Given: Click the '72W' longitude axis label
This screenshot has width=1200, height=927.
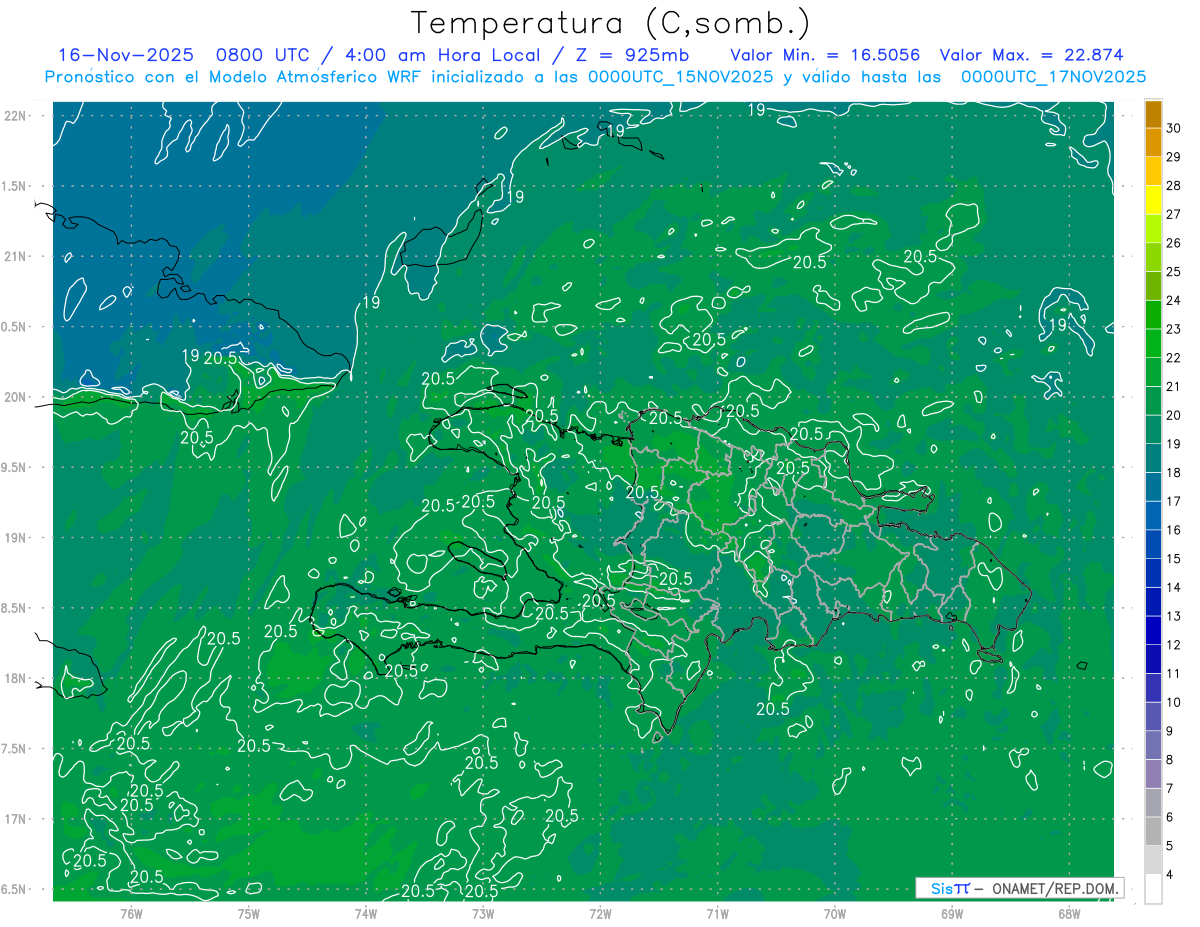Looking at the screenshot, I should (x=600, y=913).
